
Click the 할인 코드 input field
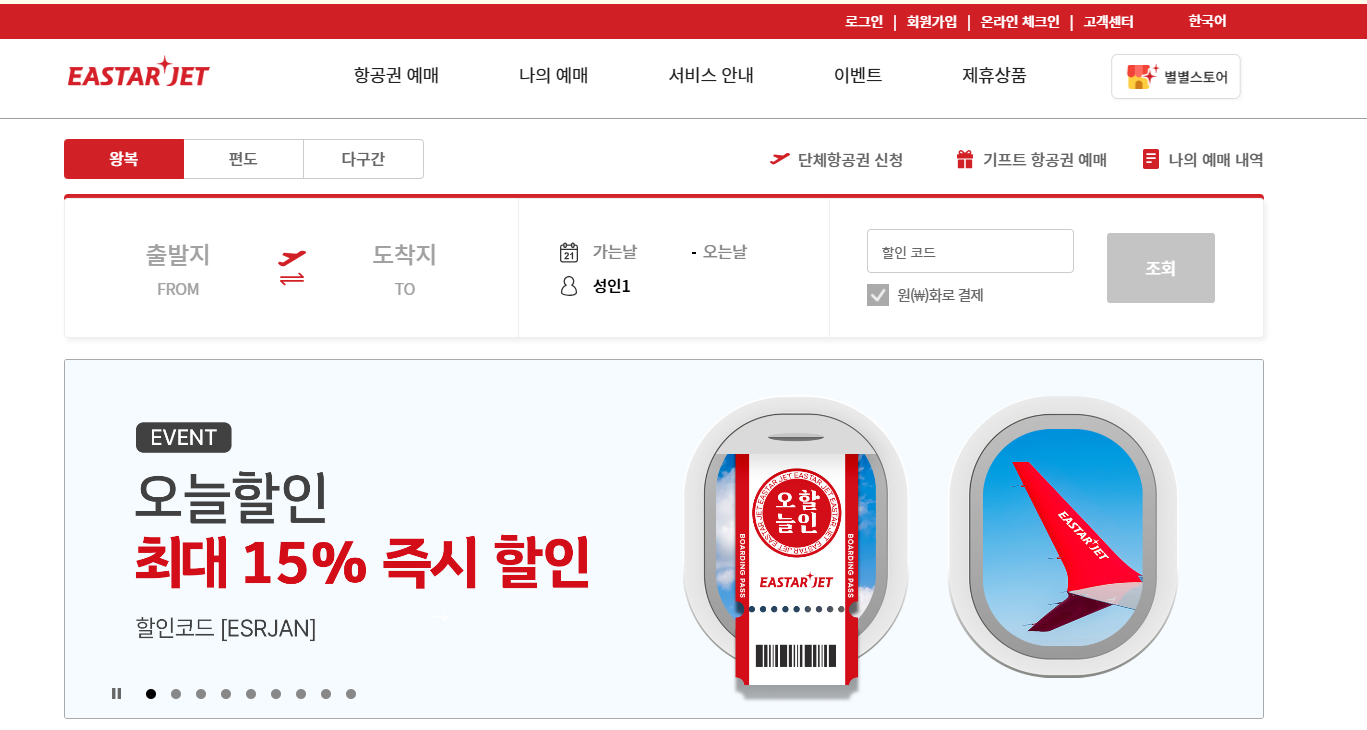pyautogui.click(x=970, y=251)
